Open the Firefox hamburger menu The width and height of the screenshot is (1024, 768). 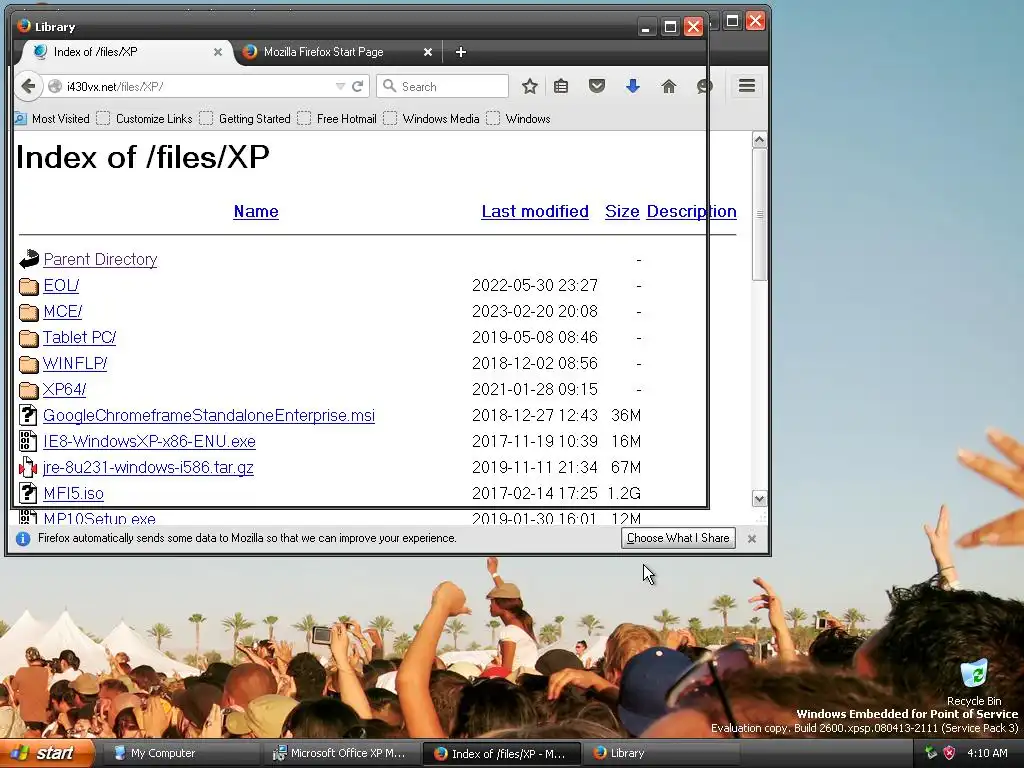(x=747, y=86)
